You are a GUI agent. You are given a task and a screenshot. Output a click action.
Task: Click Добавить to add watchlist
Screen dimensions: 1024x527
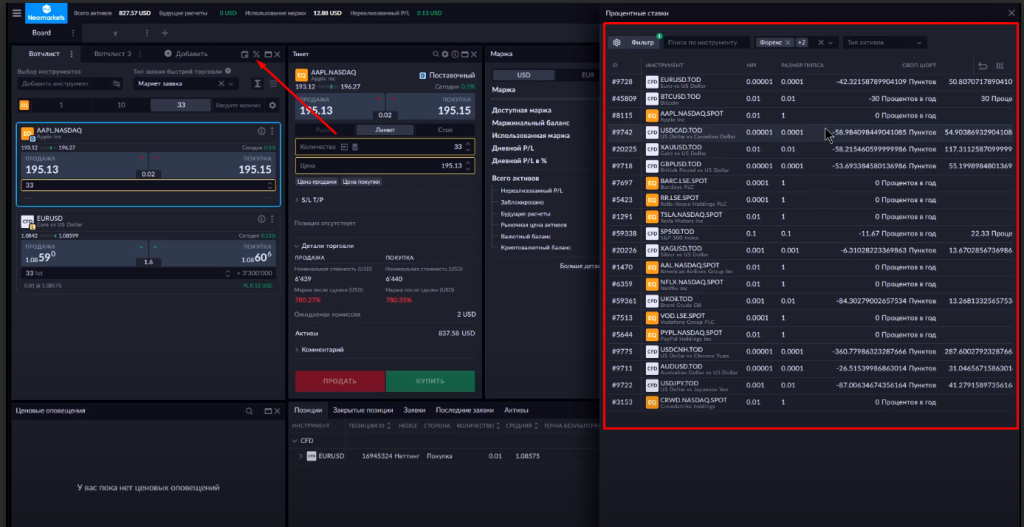[x=186, y=54]
